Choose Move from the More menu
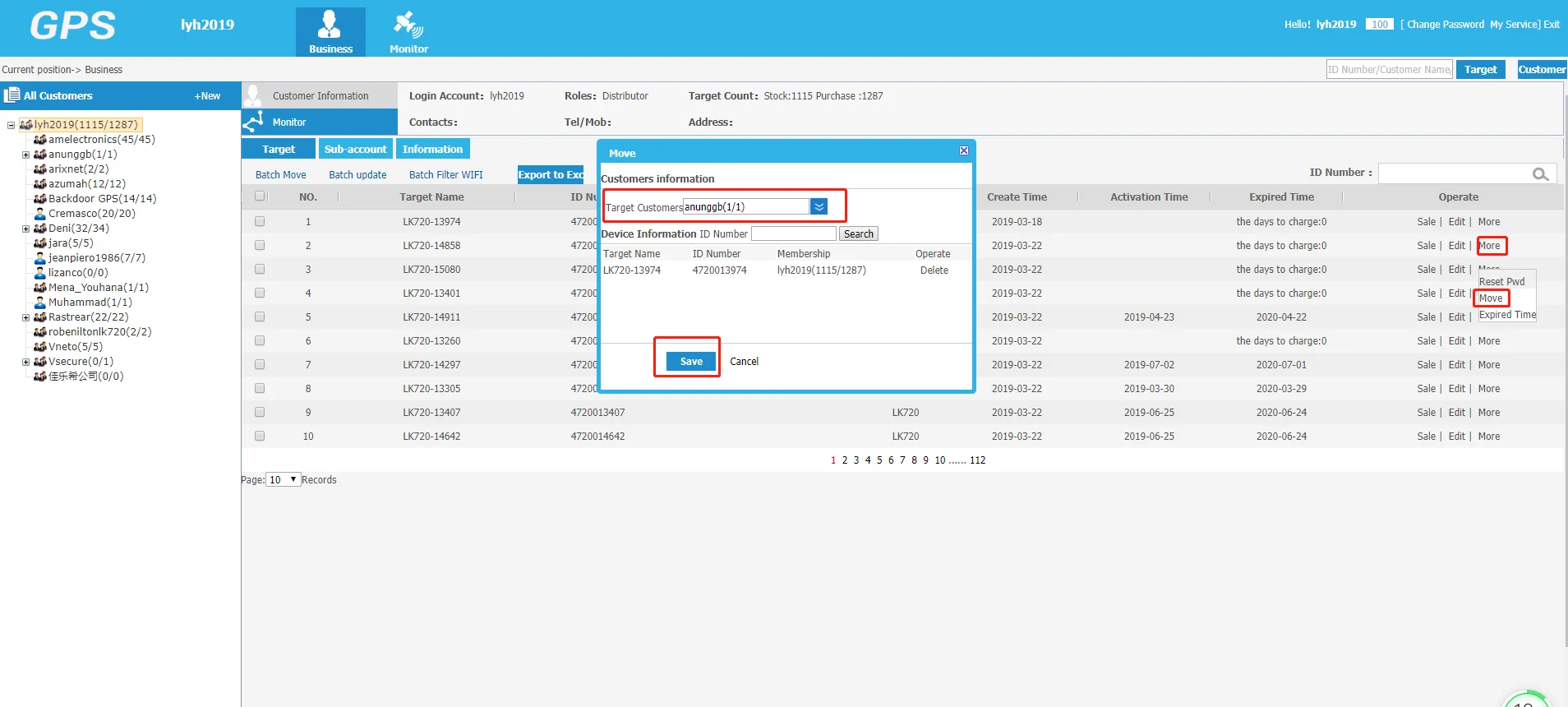This screenshot has height=707, width=1568. click(x=1491, y=298)
